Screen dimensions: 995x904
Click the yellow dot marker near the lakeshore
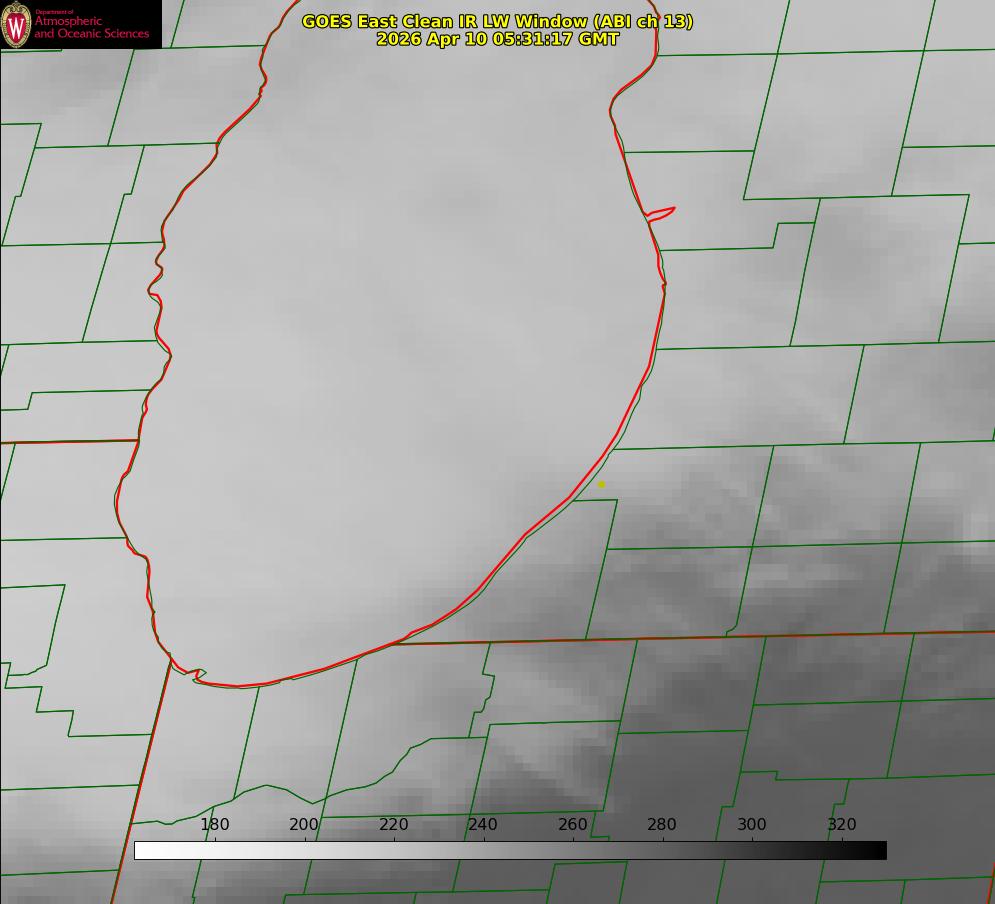pos(601,485)
